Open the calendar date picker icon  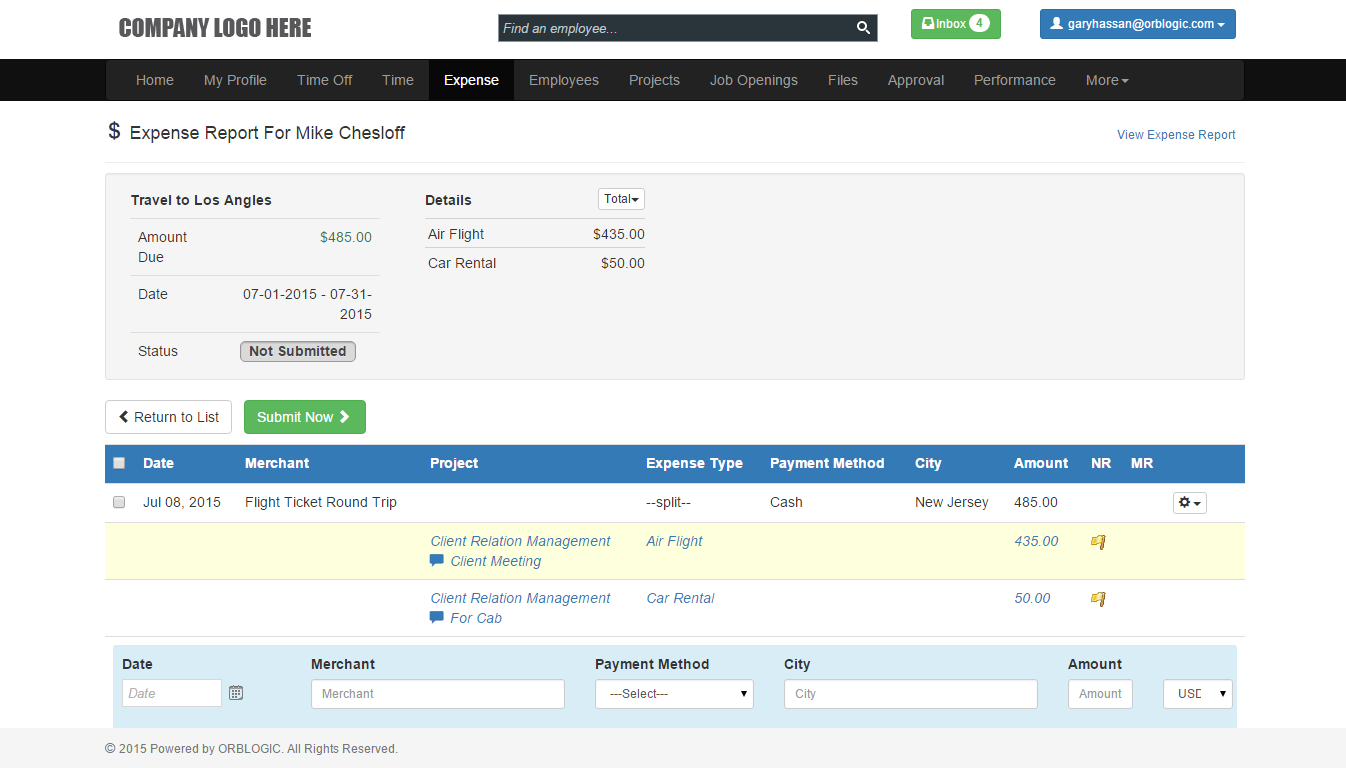point(236,693)
